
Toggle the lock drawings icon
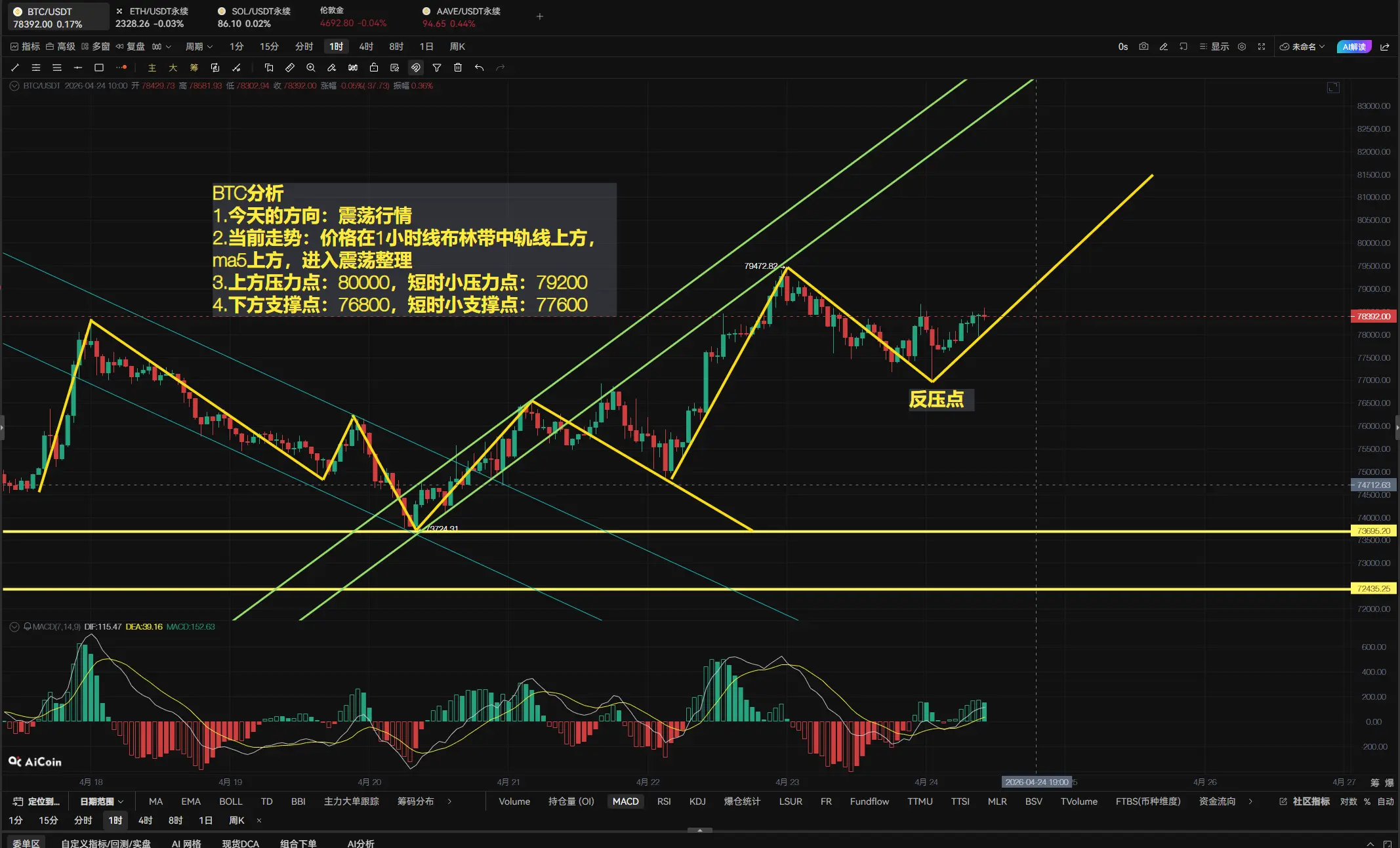click(x=374, y=68)
